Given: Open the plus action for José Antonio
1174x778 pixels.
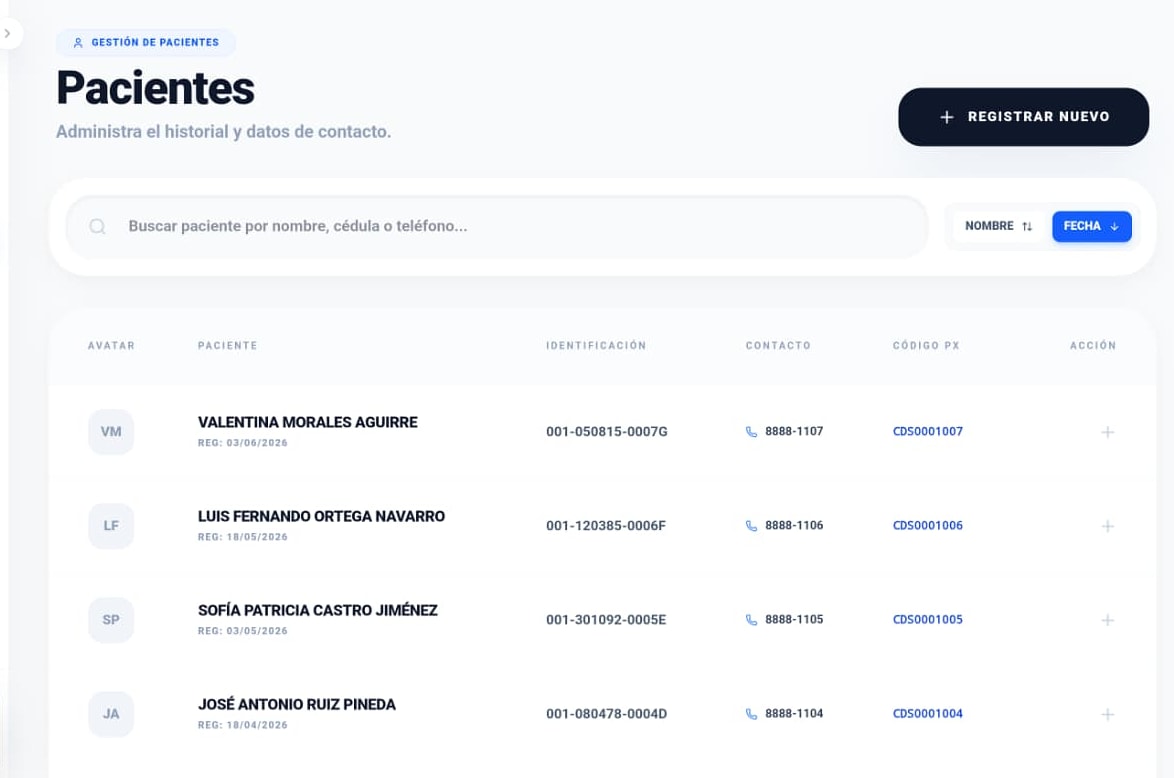Looking at the screenshot, I should (x=1107, y=714).
